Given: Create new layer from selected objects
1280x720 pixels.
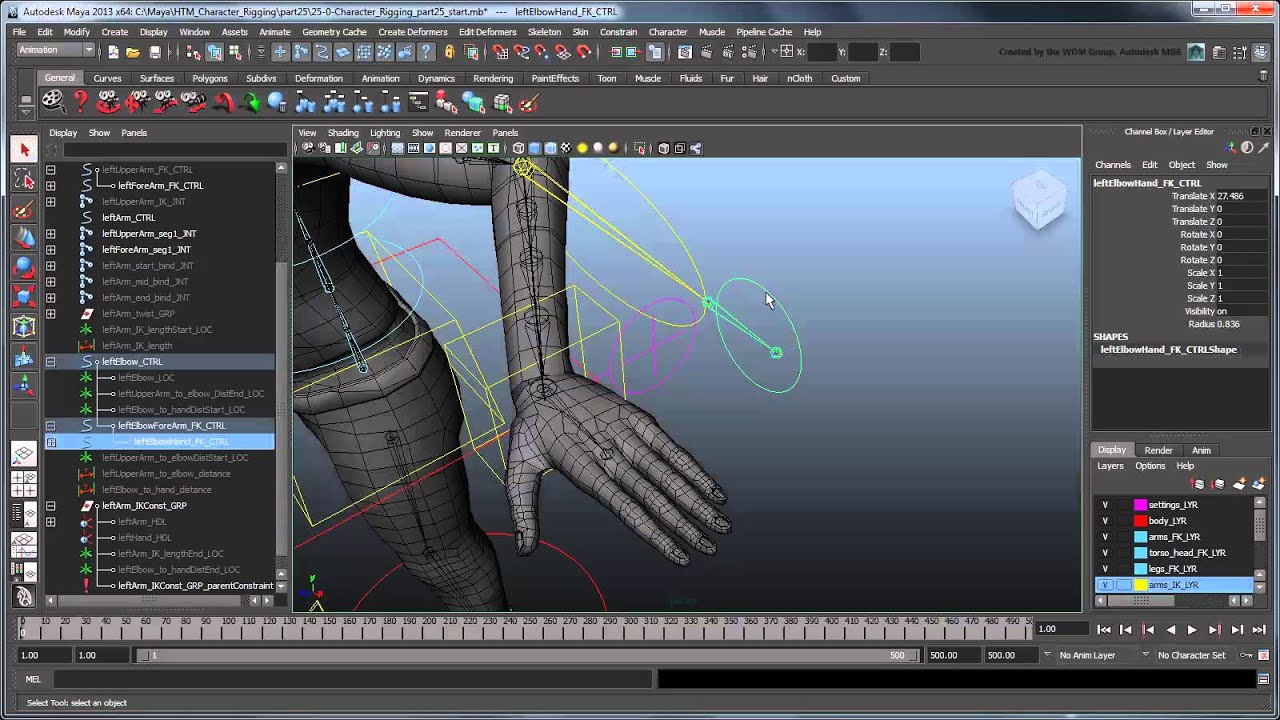Looking at the screenshot, I should [x=1258, y=484].
